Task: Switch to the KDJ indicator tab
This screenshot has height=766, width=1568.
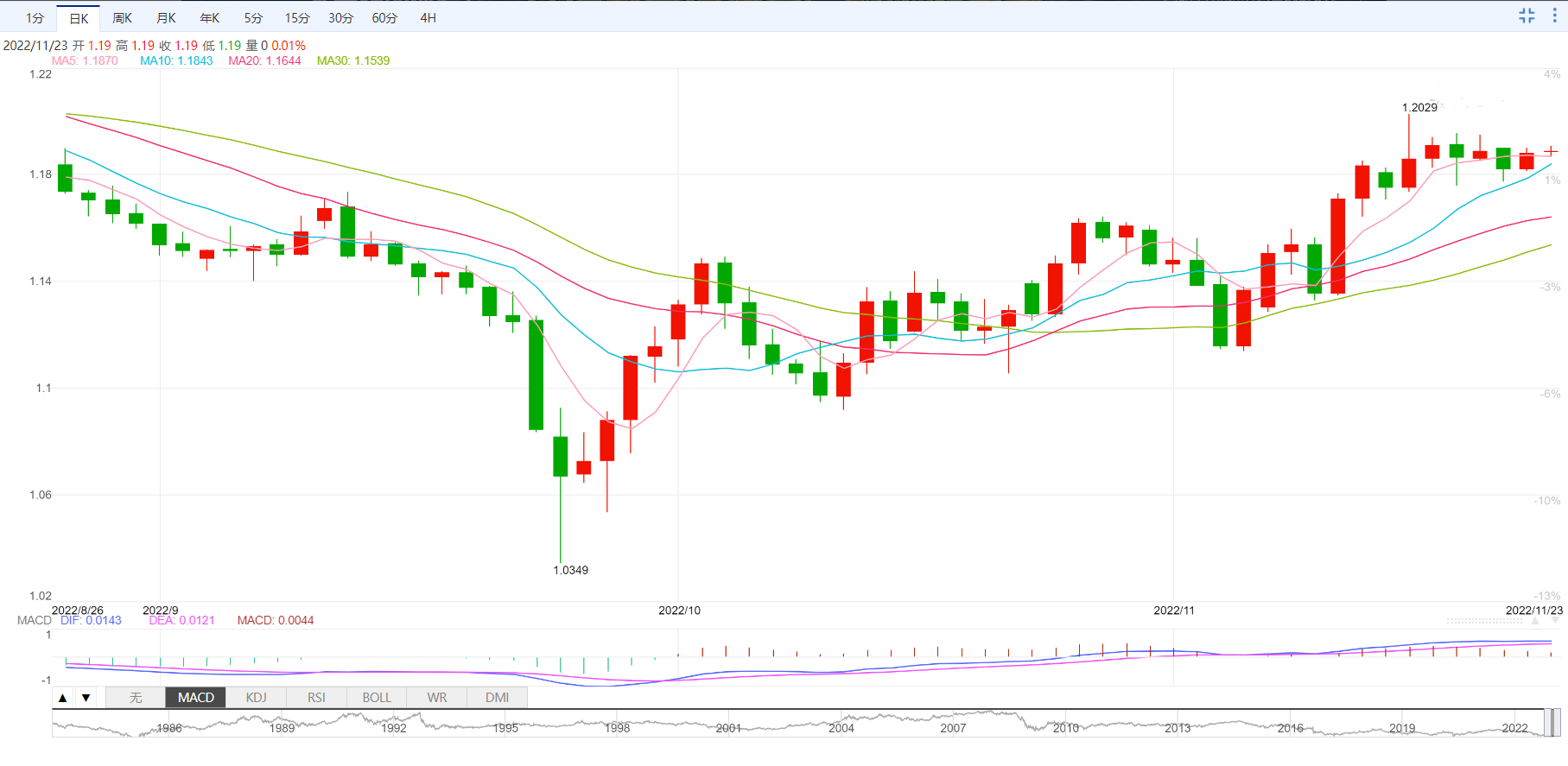Action: tap(257, 698)
